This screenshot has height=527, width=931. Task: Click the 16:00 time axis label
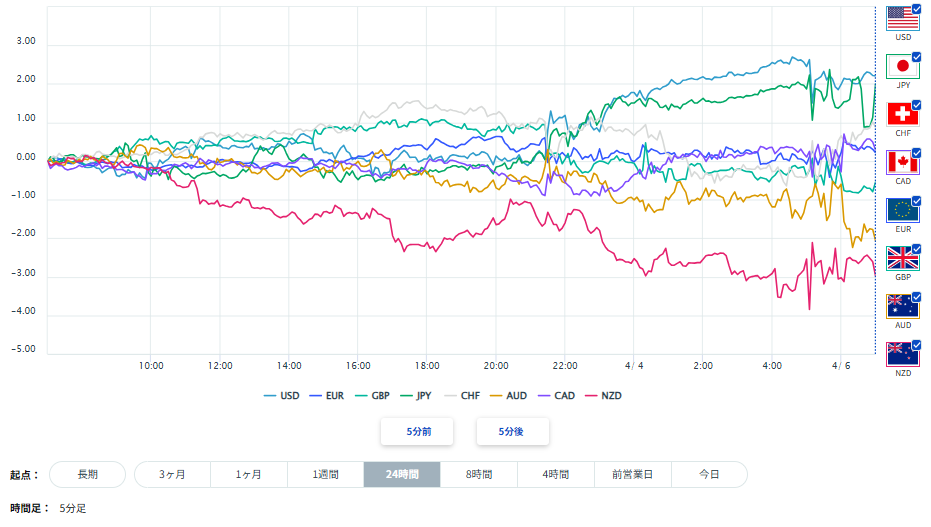pos(358,366)
